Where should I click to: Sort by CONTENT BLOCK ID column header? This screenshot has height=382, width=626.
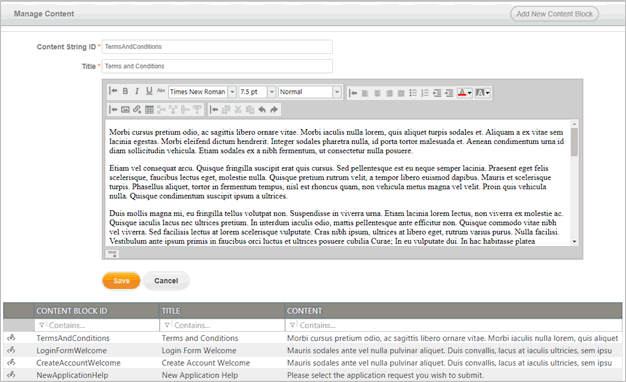[72, 311]
